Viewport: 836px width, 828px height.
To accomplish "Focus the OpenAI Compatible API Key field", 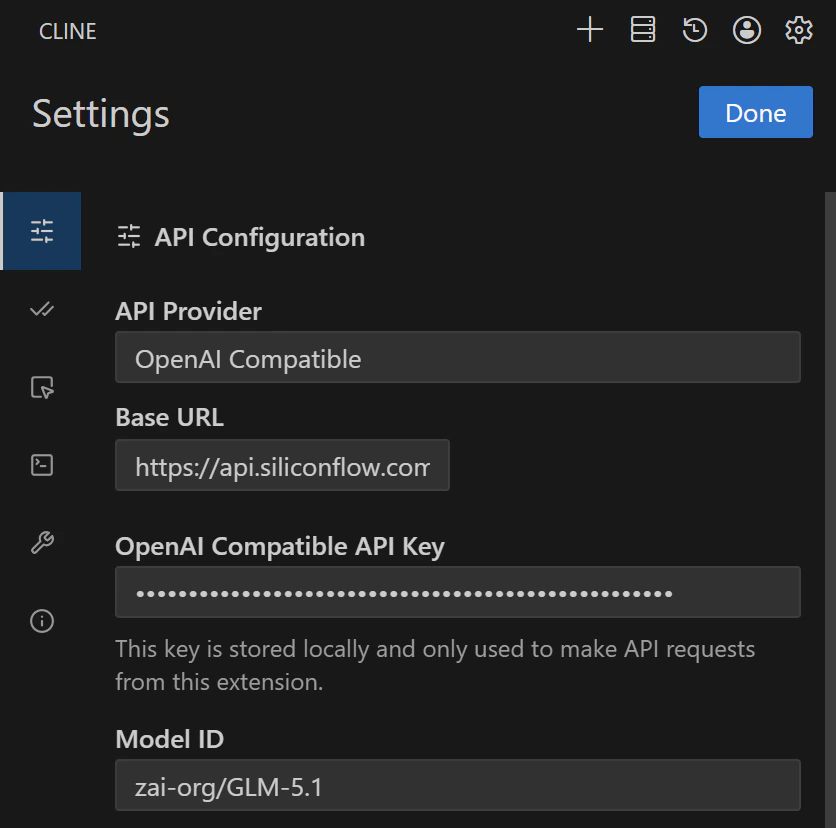I will (x=457, y=593).
